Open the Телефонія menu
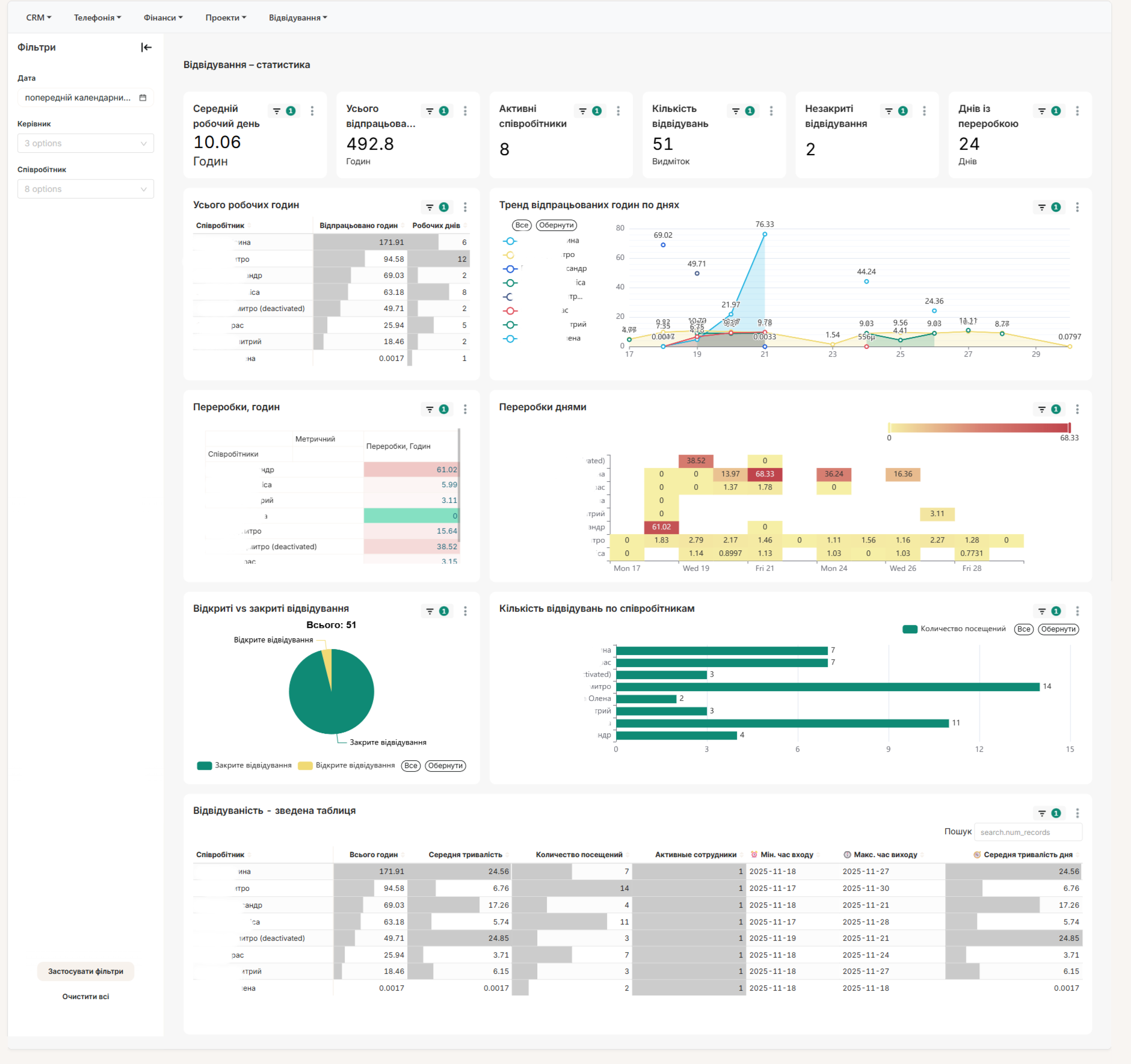The height and width of the screenshot is (1064, 1131). (97, 18)
